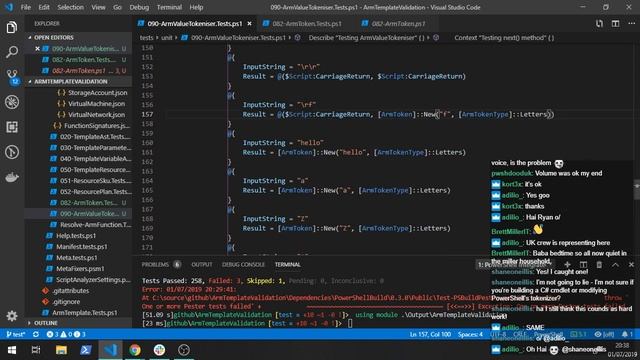640x360 pixels.
Task: Open the Search view in activity bar
Action: [12, 52]
